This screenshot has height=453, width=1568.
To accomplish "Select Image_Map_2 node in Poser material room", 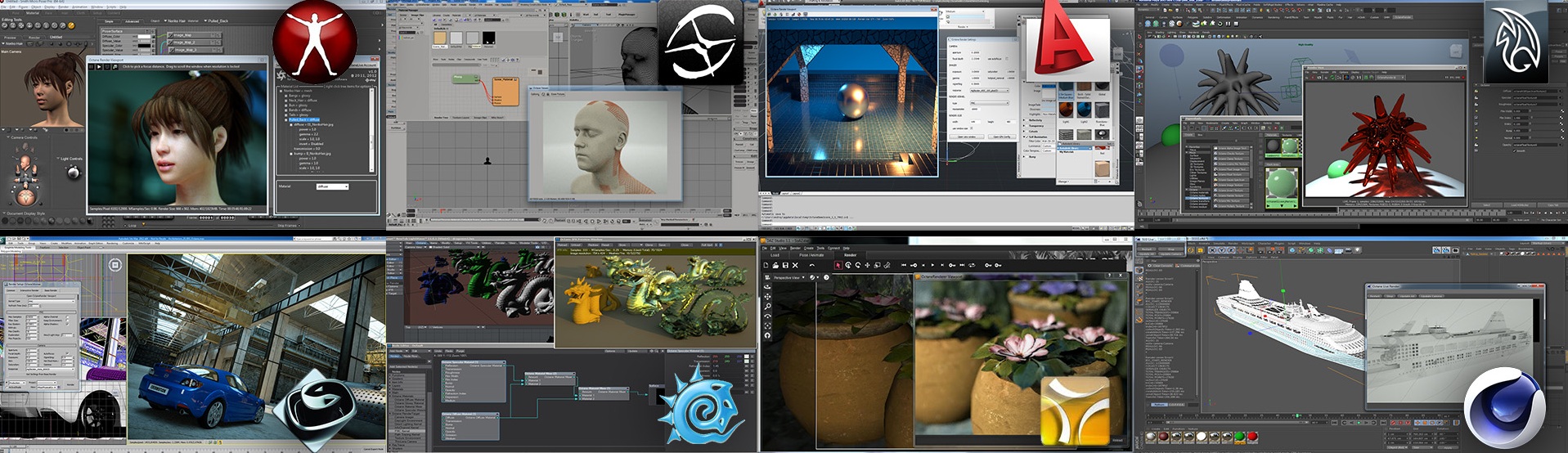I will point(194,43).
